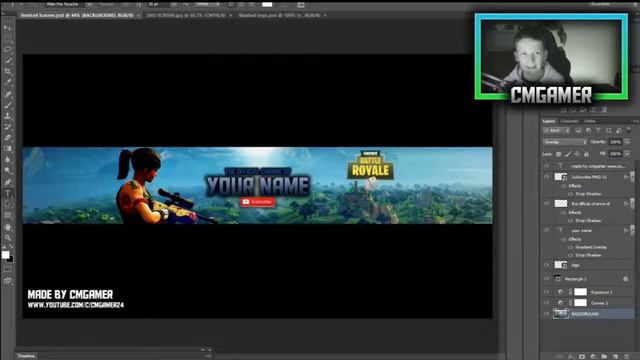Hide the Subscribe PNG layer
This screenshot has width=640, height=360.
[547, 177]
